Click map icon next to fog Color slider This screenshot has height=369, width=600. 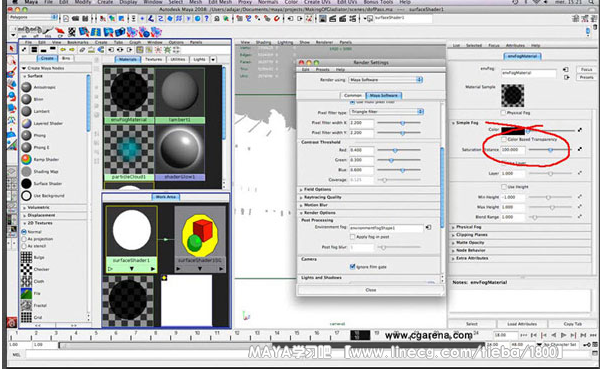(580, 130)
